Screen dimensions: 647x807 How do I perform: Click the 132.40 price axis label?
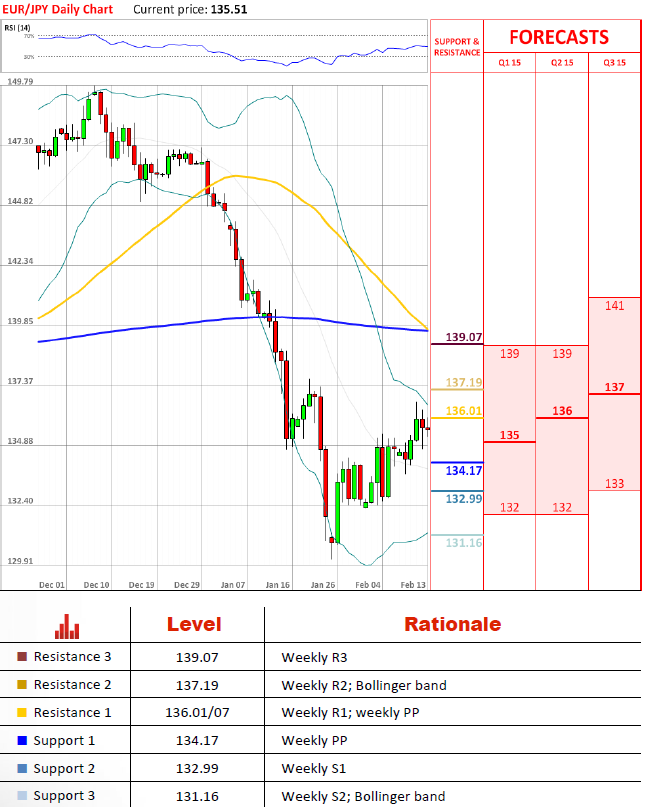click(x=20, y=501)
